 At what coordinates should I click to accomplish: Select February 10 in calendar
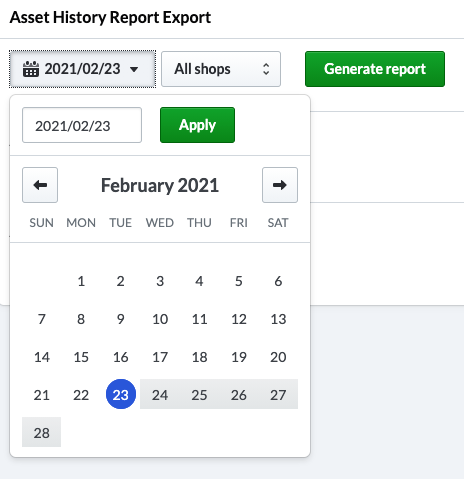(160, 319)
